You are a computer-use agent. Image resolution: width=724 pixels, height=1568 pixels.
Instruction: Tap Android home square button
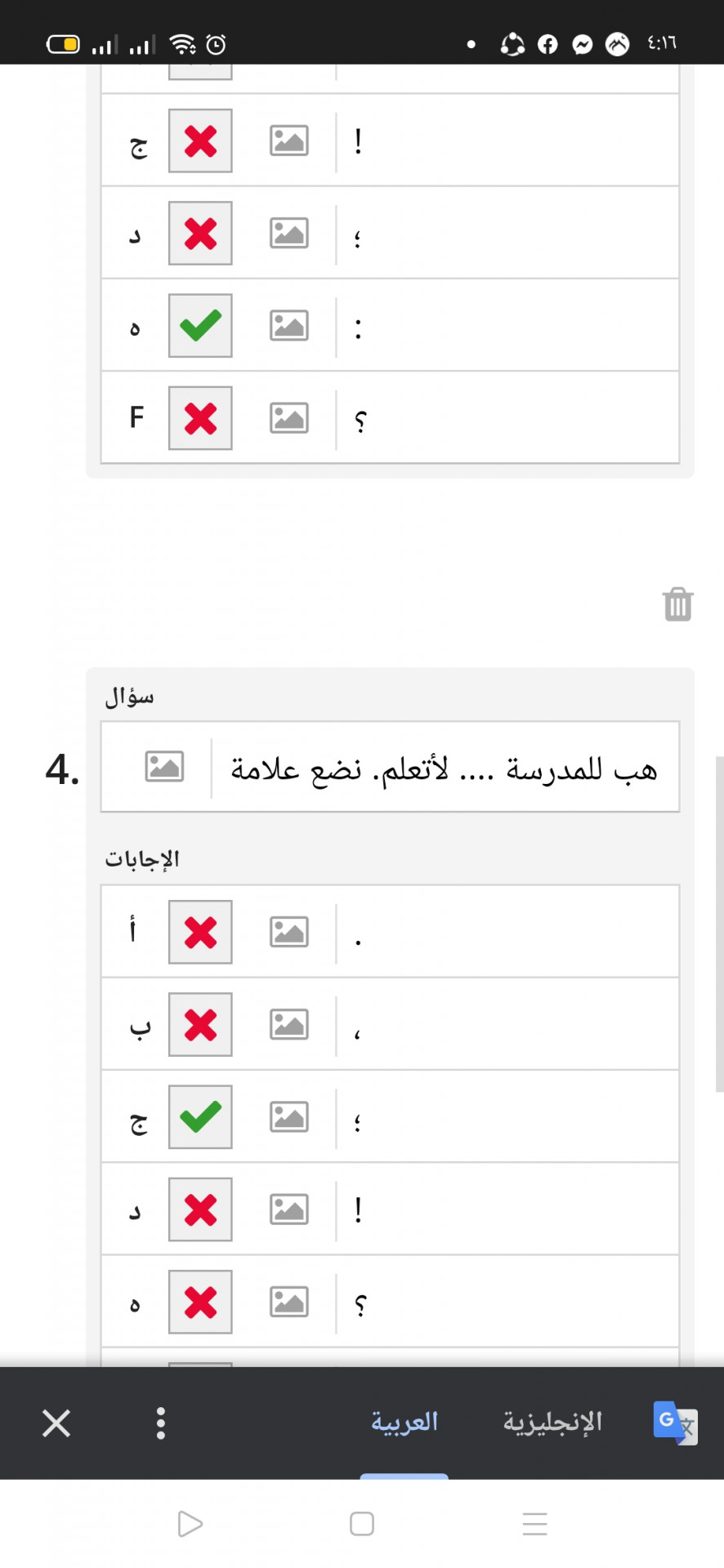pyautogui.click(x=362, y=1524)
